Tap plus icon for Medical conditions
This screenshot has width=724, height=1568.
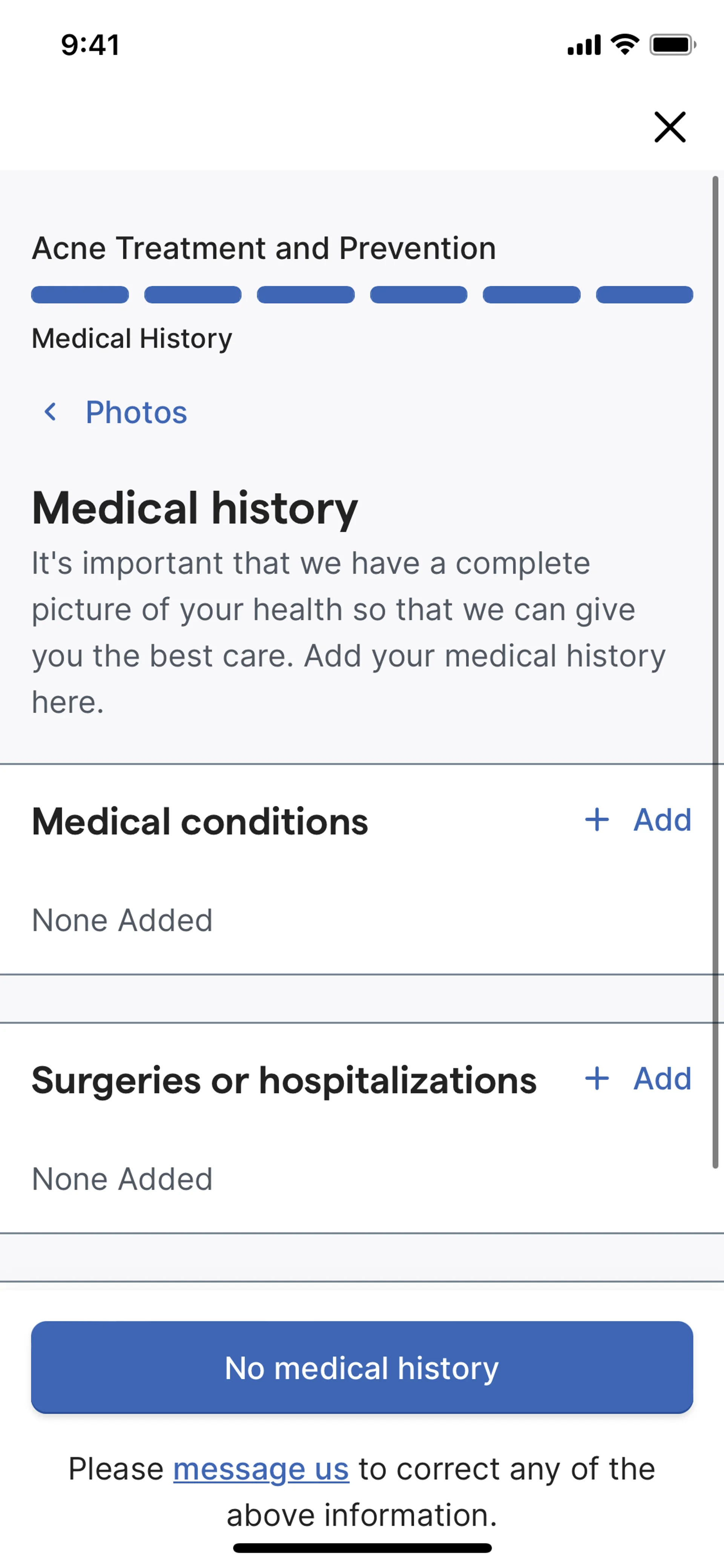click(597, 819)
